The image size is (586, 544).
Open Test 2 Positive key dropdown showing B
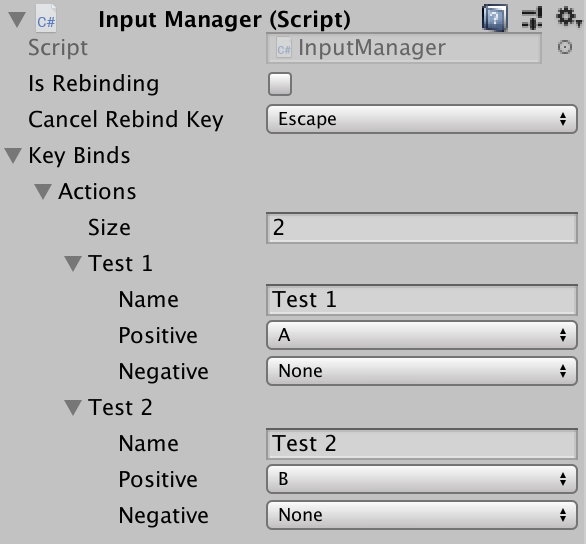click(x=422, y=479)
